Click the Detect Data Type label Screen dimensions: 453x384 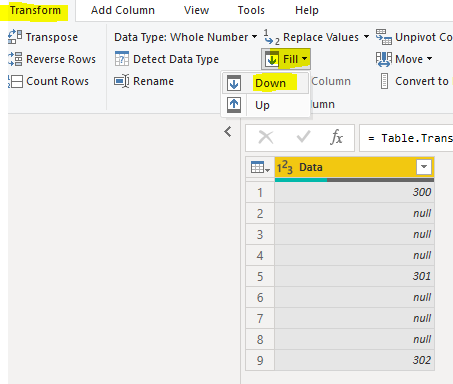coord(176,59)
